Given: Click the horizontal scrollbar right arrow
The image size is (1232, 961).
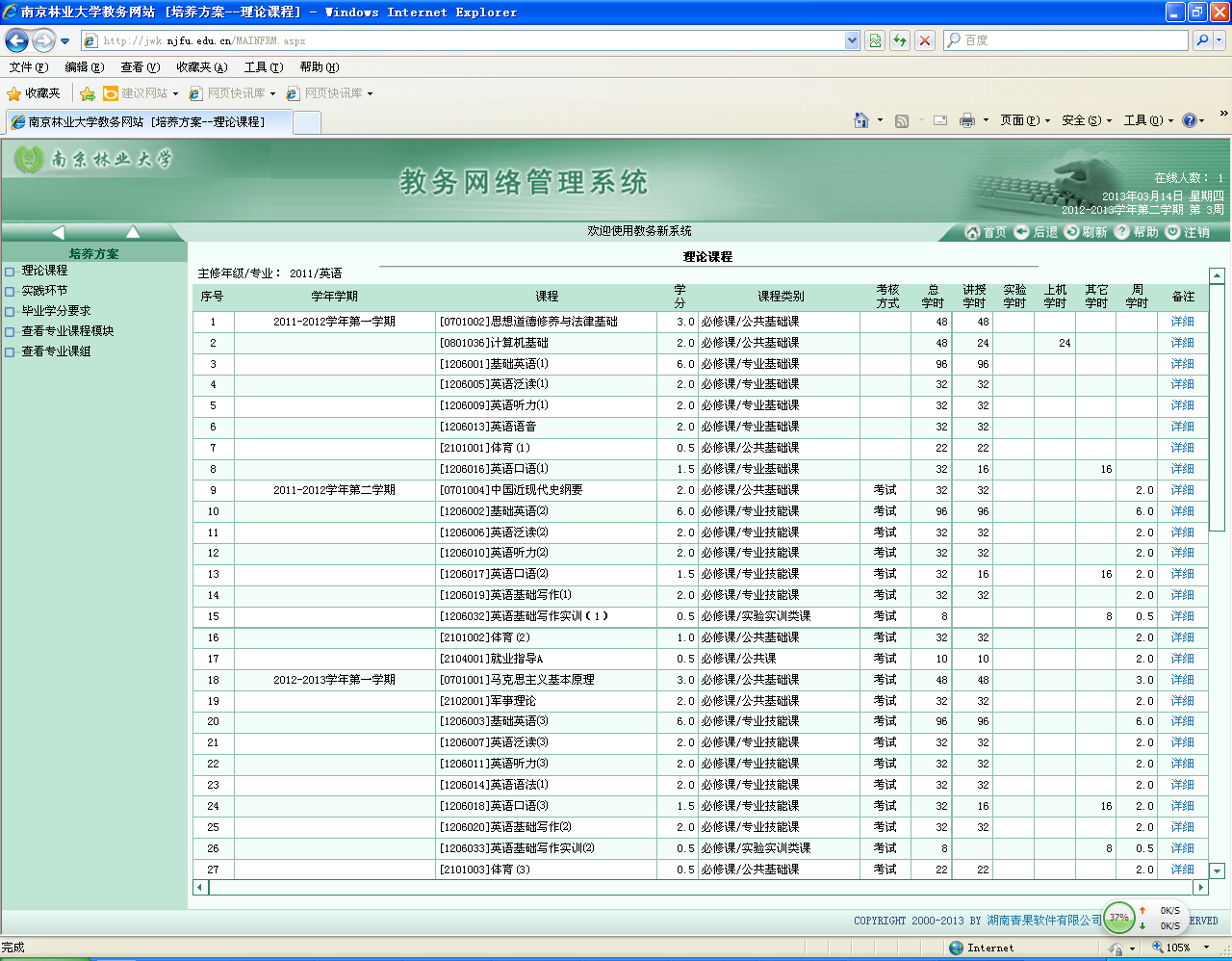Looking at the screenshot, I should click(1200, 887).
